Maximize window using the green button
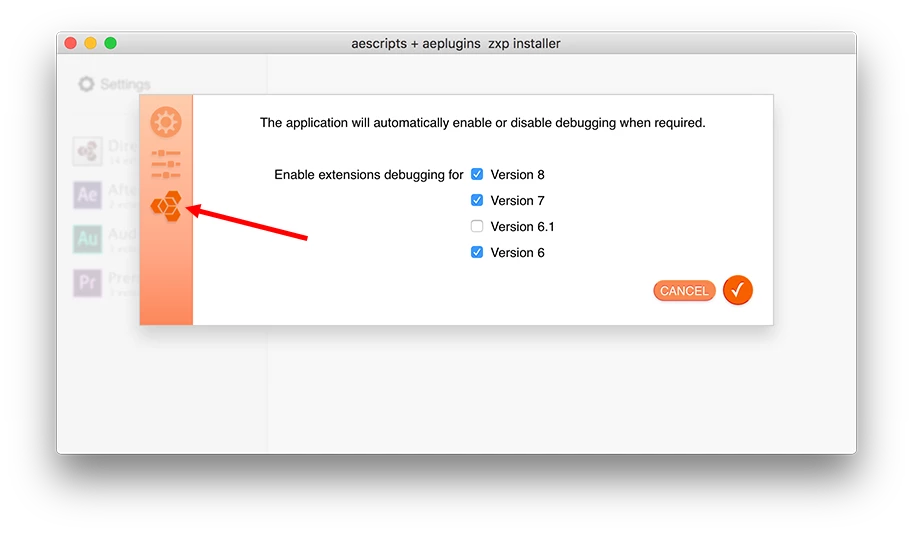The height and width of the screenshot is (534, 912). coord(111,43)
